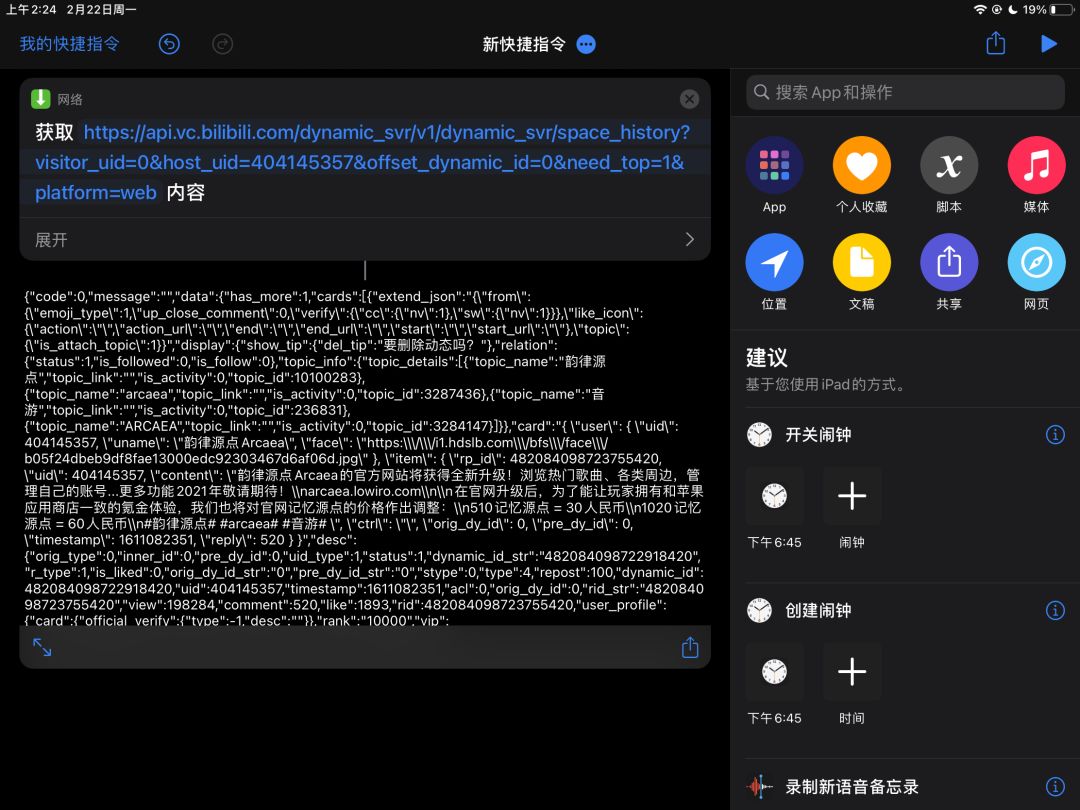Tap the redo arrow icon
Viewport: 1080px width, 810px height.
[x=222, y=44]
